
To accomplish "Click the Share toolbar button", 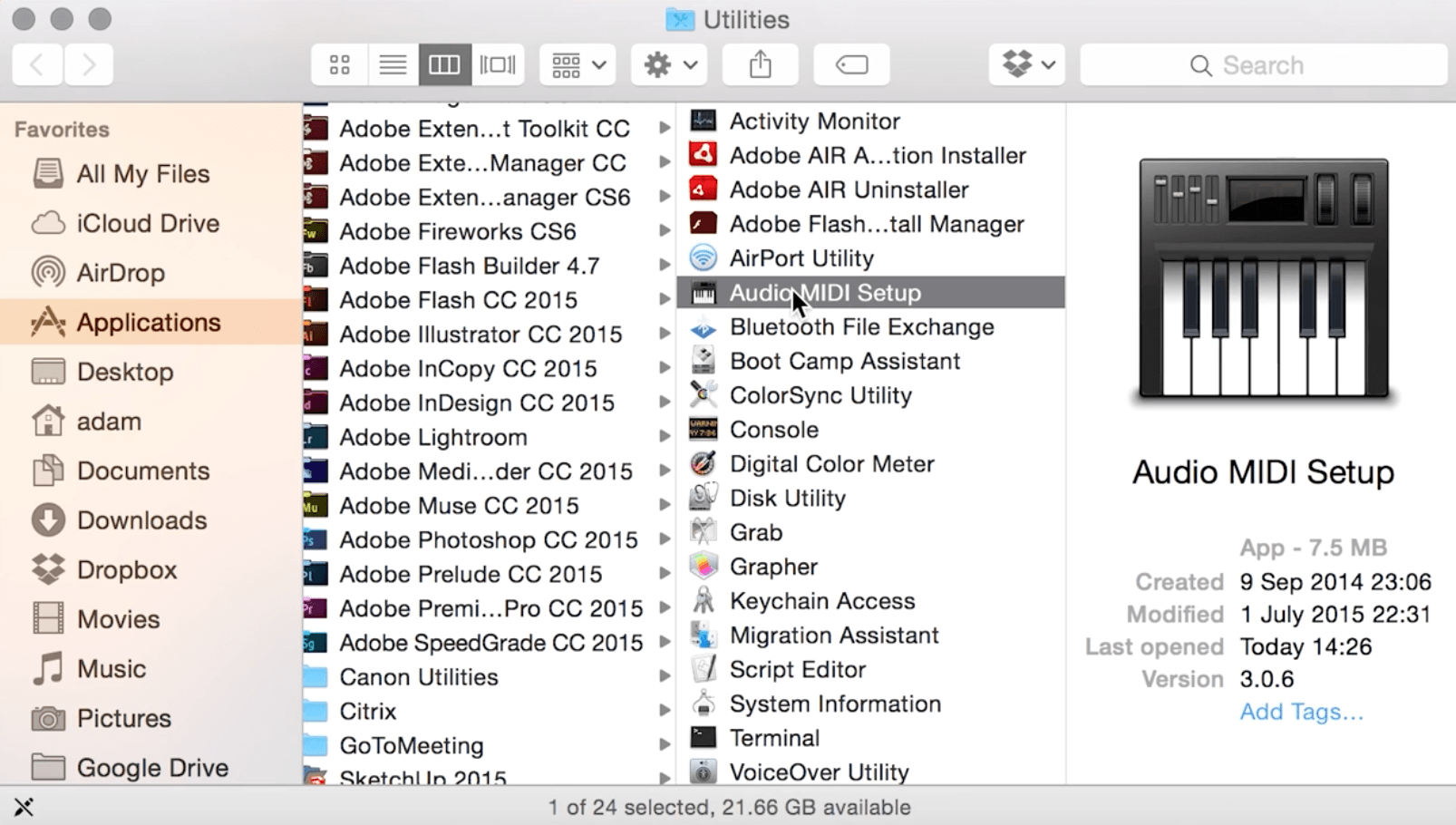I will (x=761, y=64).
